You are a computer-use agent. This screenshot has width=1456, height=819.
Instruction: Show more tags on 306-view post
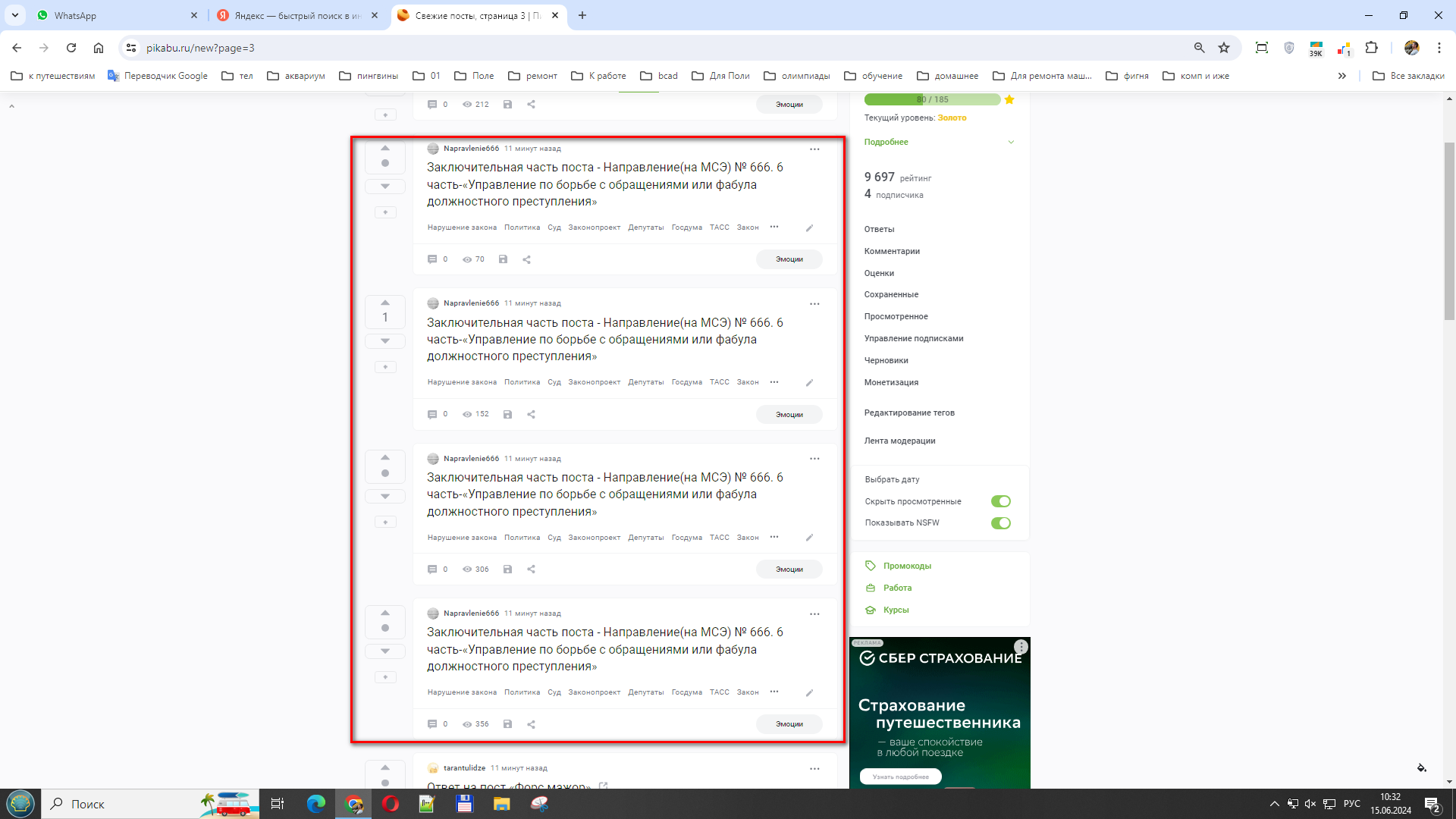point(773,537)
